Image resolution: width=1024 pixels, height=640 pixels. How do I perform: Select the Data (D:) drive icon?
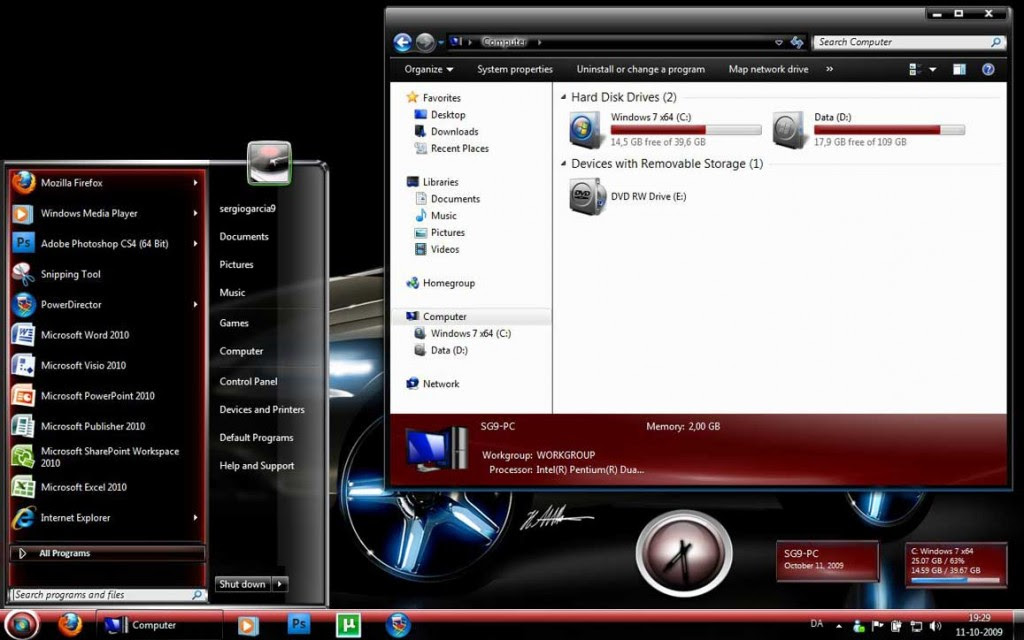click(789, 129)
